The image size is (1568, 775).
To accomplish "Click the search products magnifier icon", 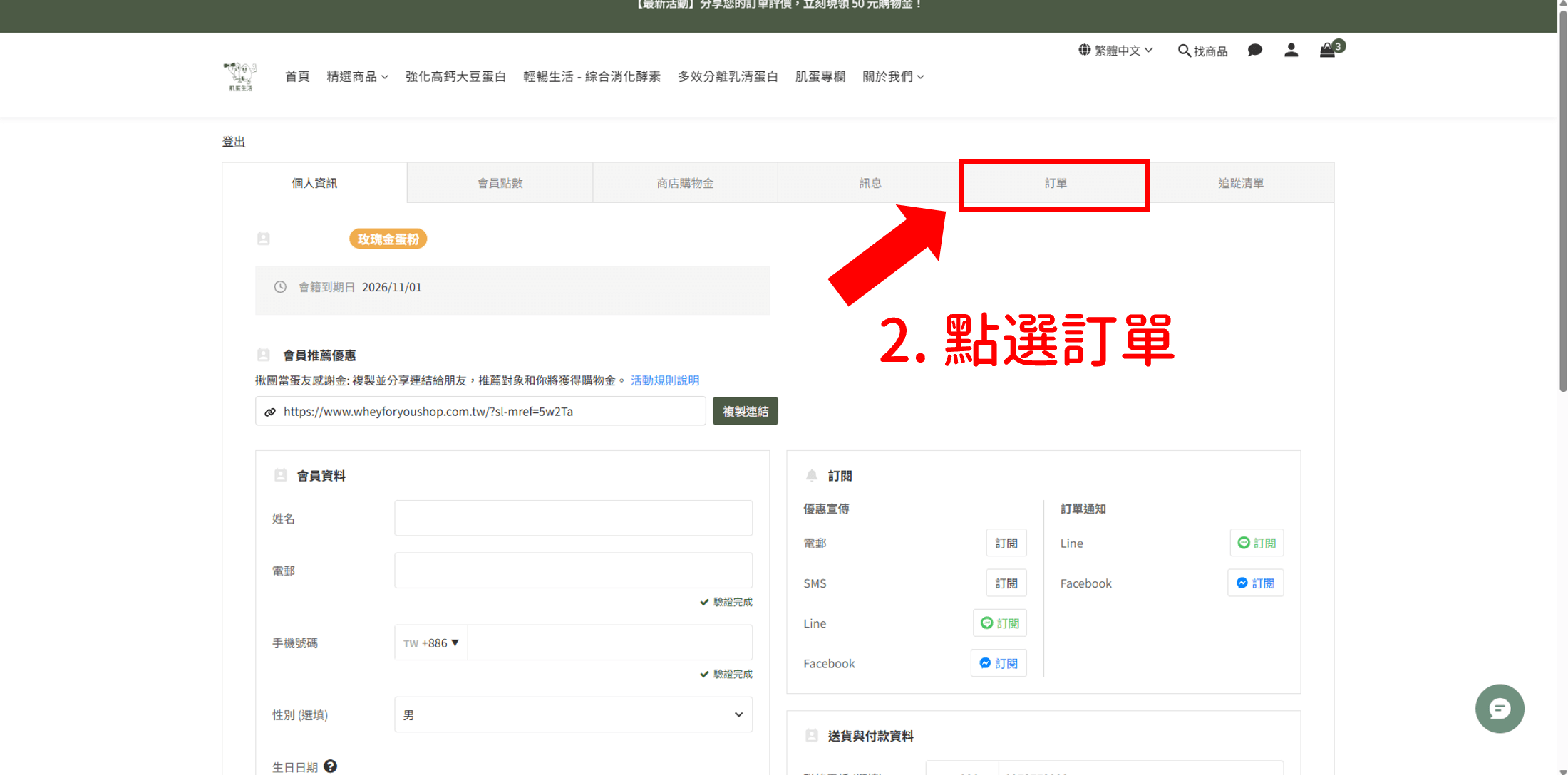I will click(1185, 51).
